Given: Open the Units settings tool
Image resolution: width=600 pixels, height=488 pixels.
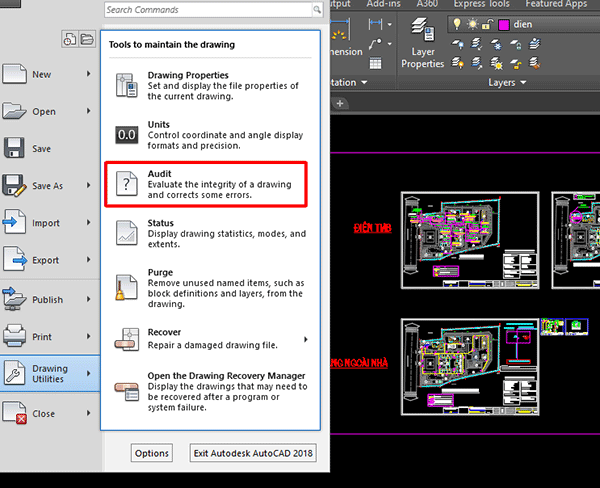Looking at the screenshot, I should pyautogui.click(x=211, y=135).
